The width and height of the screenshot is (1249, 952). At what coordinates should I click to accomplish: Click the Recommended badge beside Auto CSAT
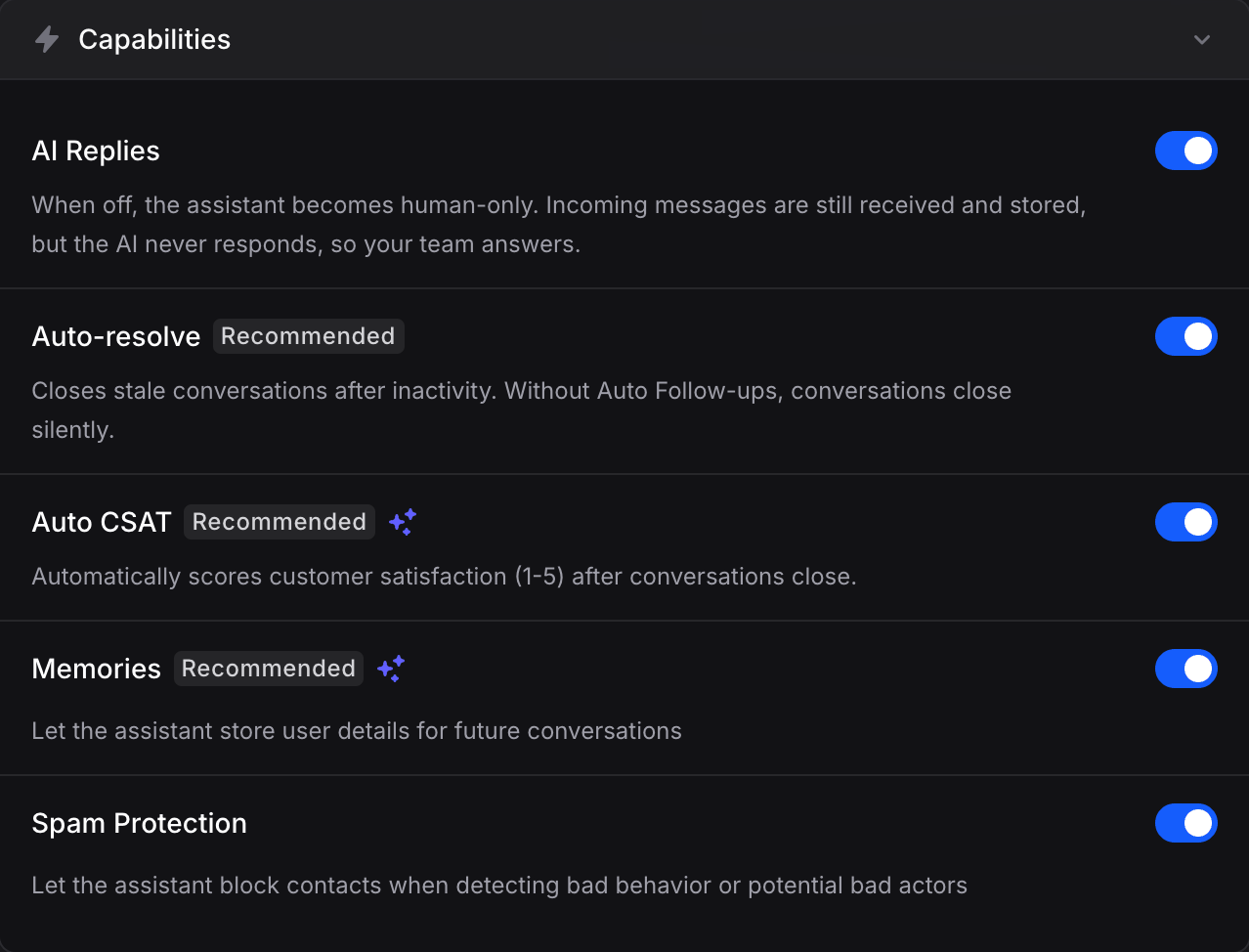coord(280,522)
